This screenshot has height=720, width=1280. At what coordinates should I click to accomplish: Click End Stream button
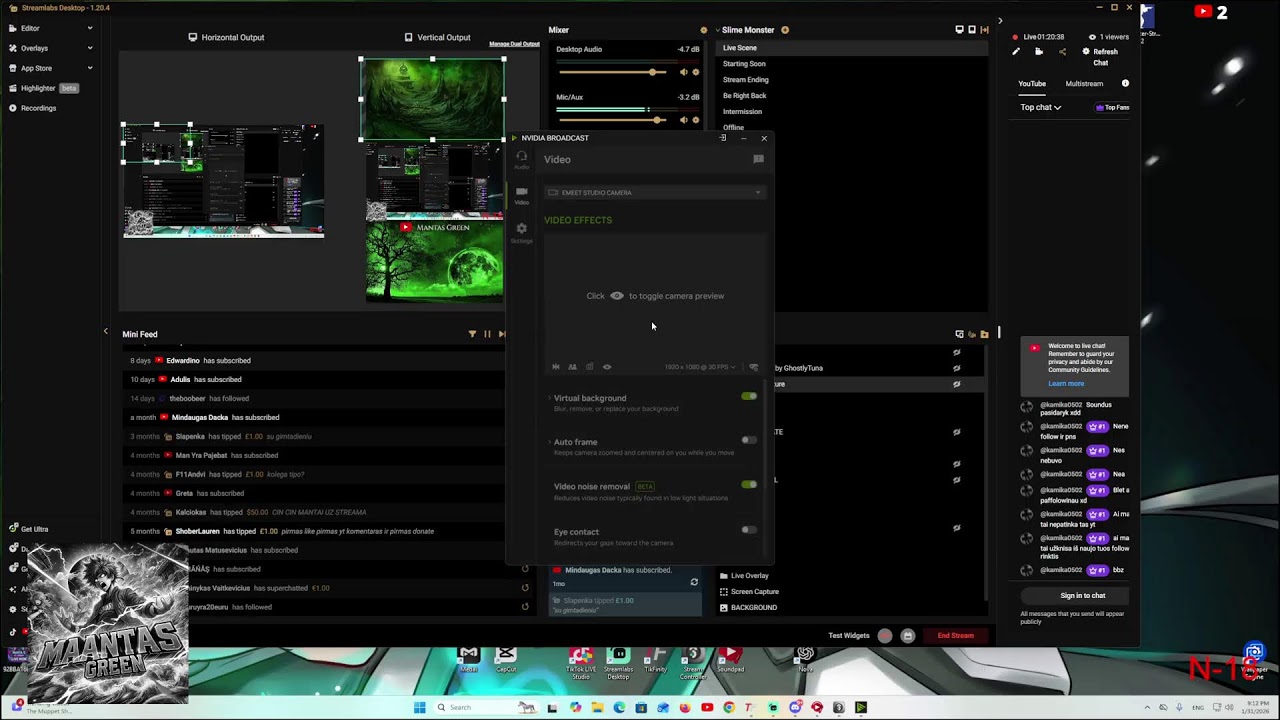[x=955, y=635]
